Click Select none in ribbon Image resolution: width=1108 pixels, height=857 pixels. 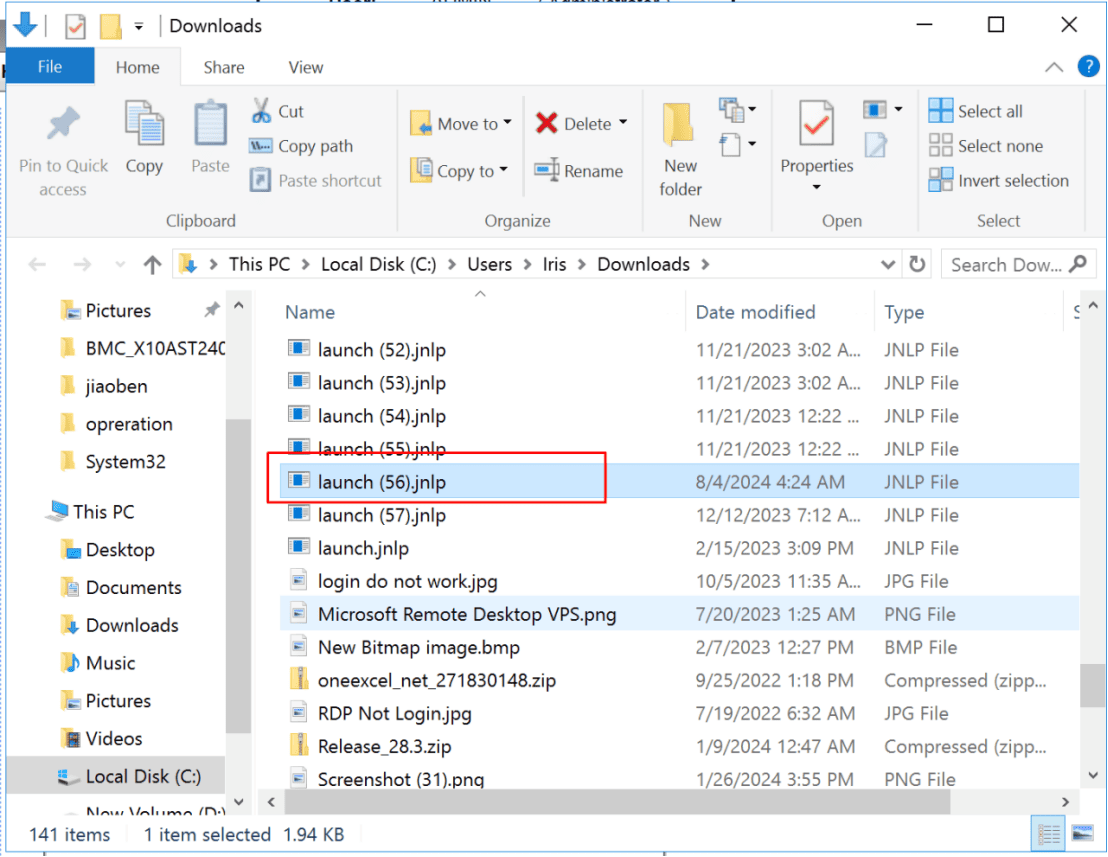point(986,146)
